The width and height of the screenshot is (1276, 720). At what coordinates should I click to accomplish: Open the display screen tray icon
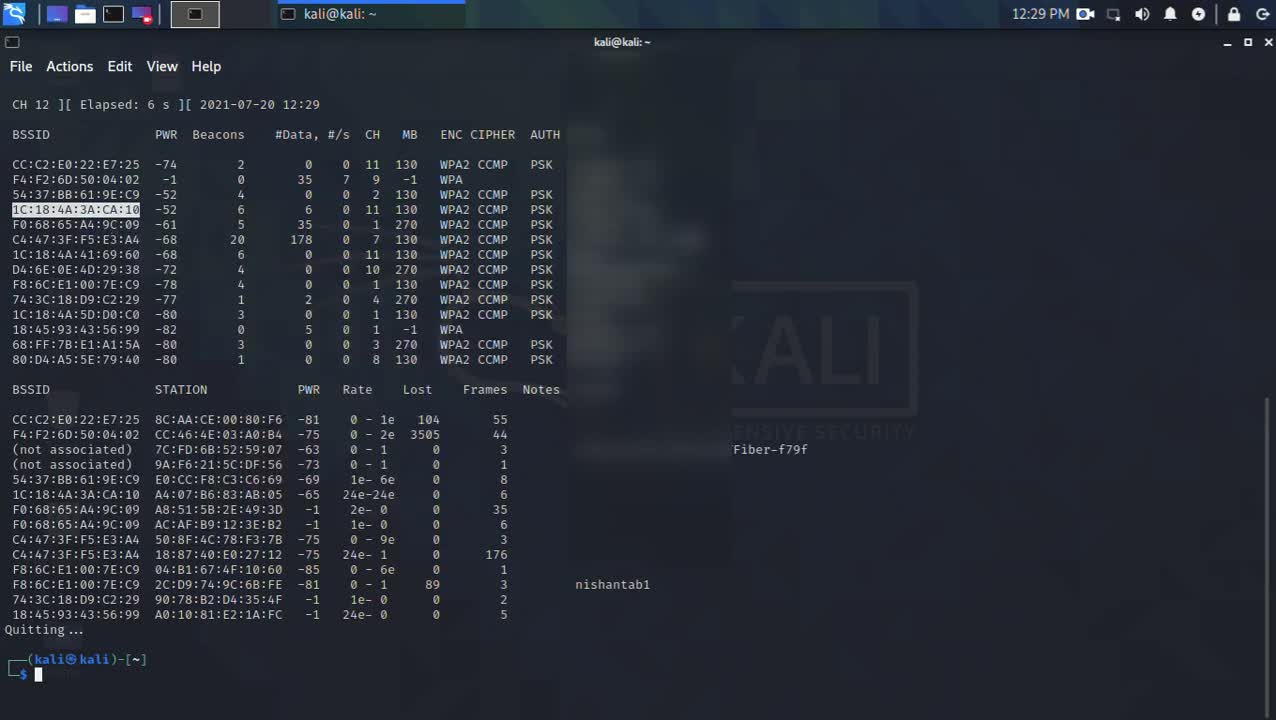click(x=1113, y=14)
